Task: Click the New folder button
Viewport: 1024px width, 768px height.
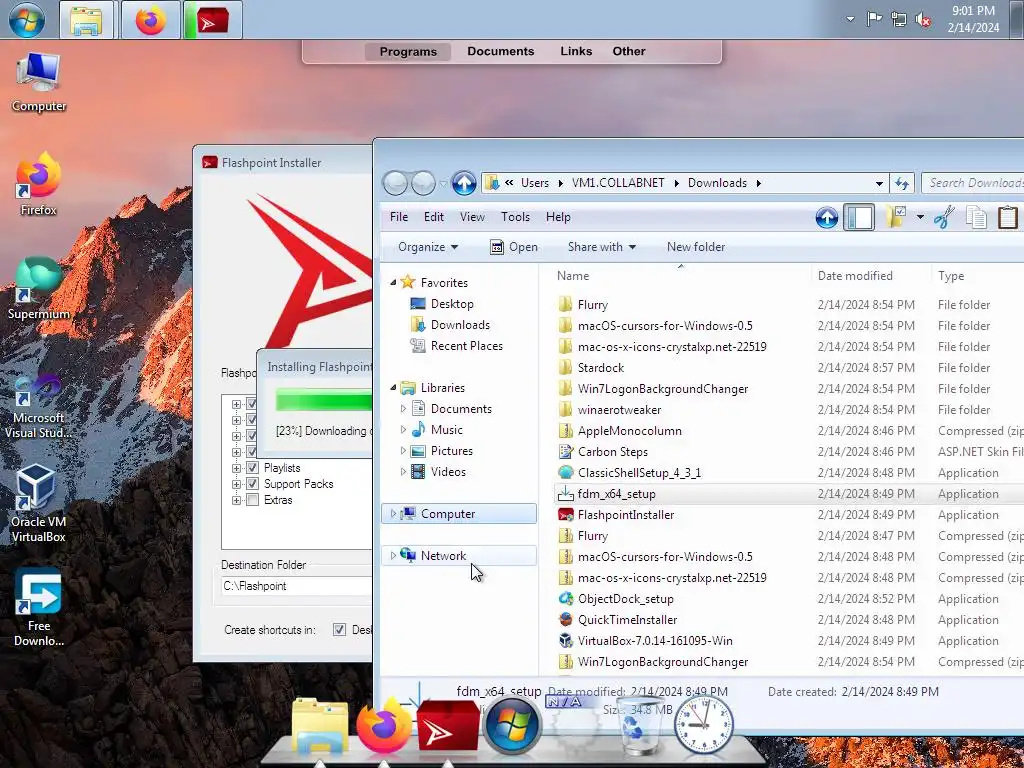Action: (x=696, y=248)
